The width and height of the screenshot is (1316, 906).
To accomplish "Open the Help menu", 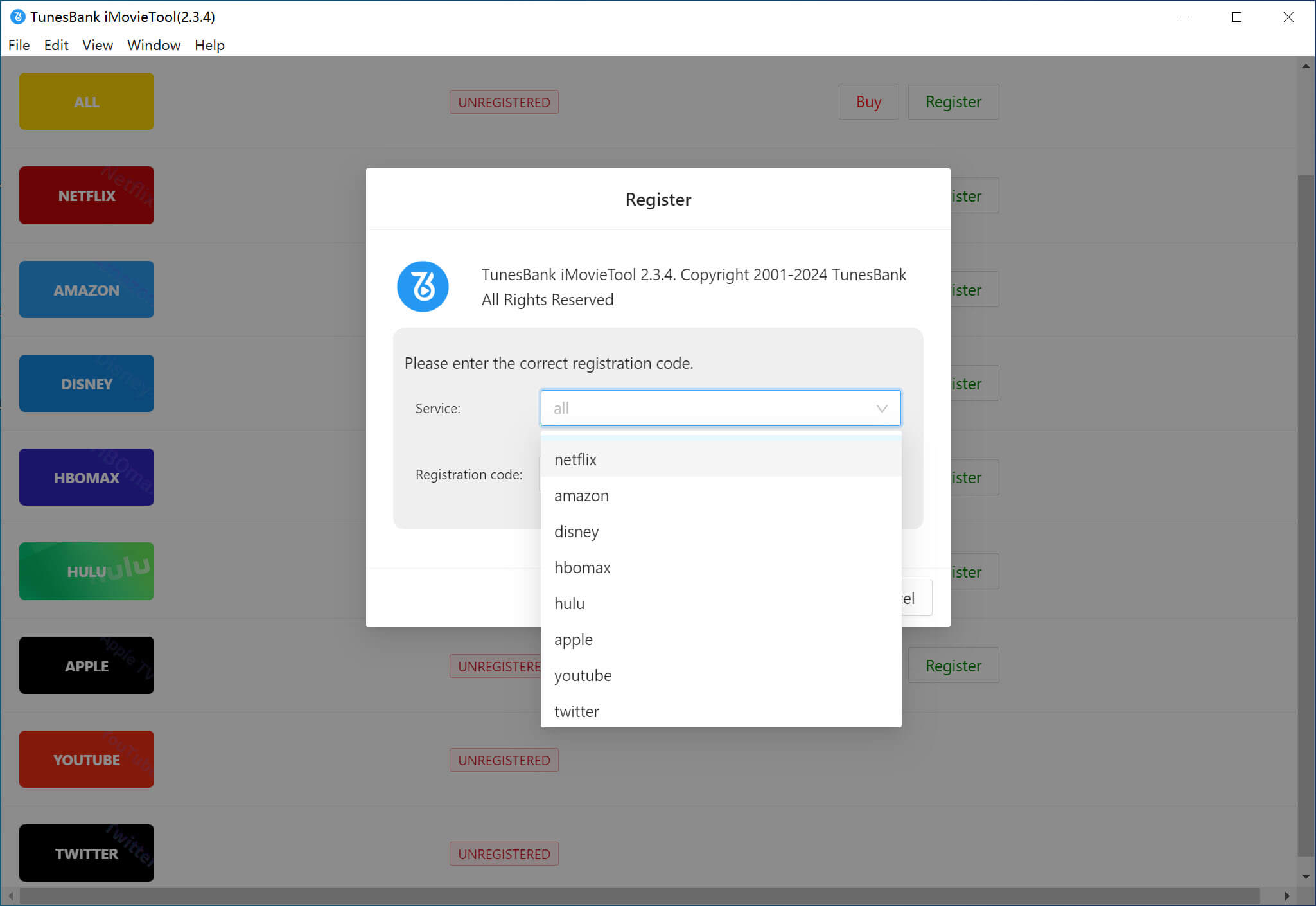I will (x=209, y=45).
